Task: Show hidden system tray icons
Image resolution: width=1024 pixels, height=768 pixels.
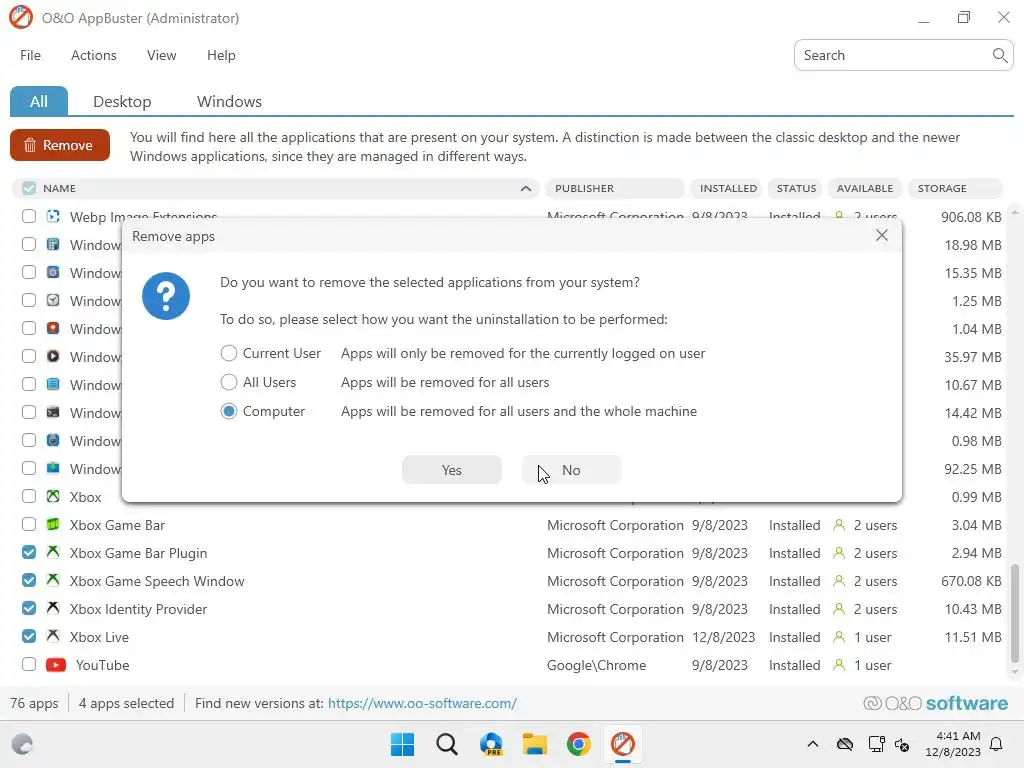Action: click(812, 744)
